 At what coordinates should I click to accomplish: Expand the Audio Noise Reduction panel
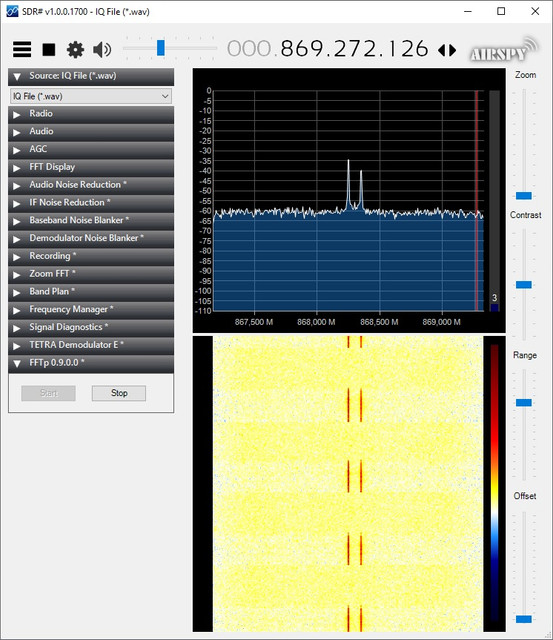91,185
